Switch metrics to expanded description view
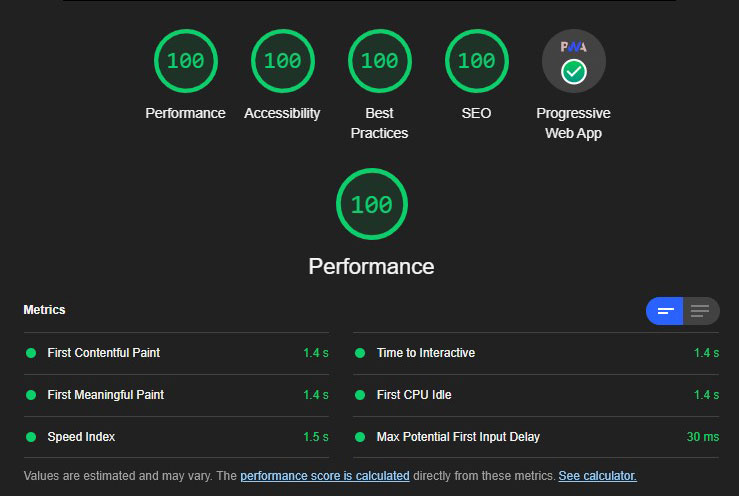This screenshot has height=496, width=739. (x=700, y=311)
